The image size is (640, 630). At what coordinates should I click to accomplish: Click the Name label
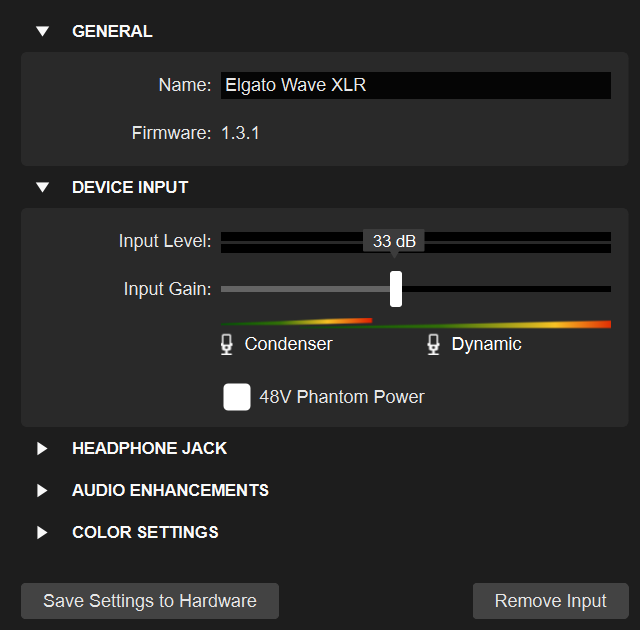pos(185,85)
